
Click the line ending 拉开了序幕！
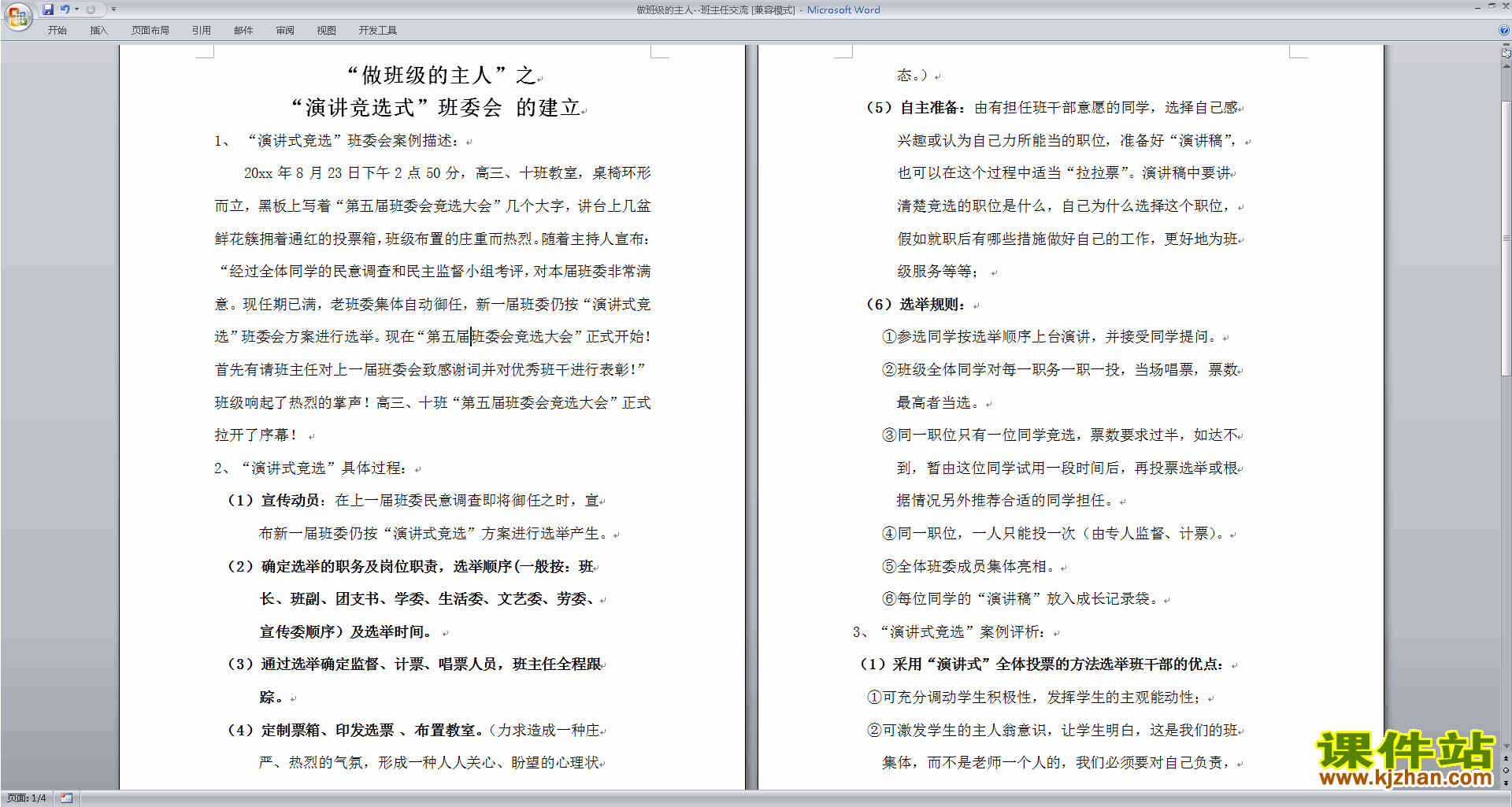click(x=257, y=435)
